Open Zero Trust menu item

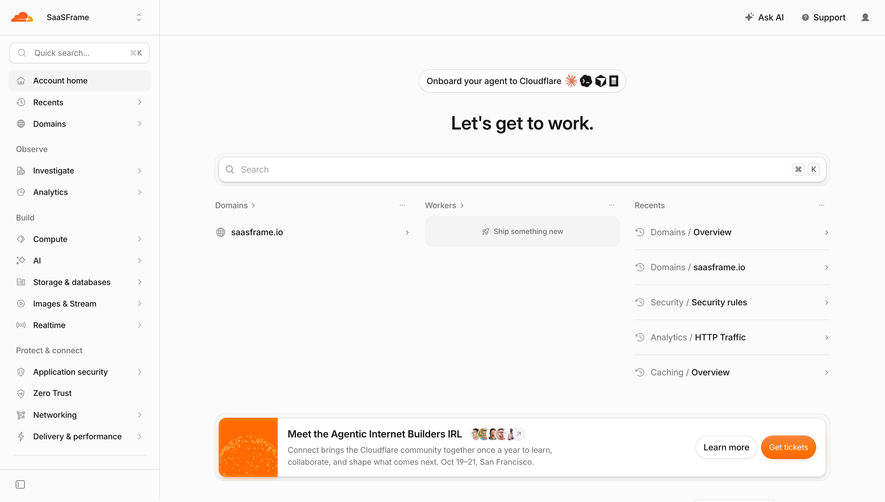click(x=80, y=393)
